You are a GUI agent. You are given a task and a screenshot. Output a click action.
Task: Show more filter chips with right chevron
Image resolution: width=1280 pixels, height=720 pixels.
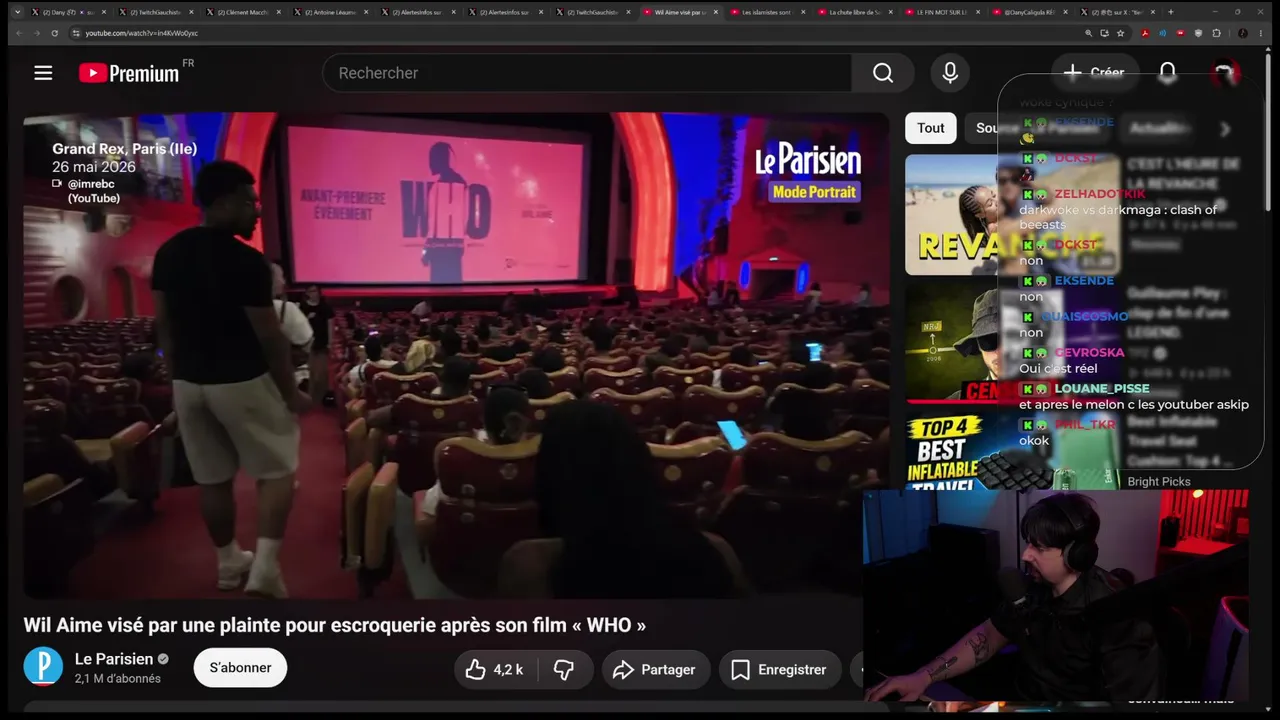(x=1225, y=129)
